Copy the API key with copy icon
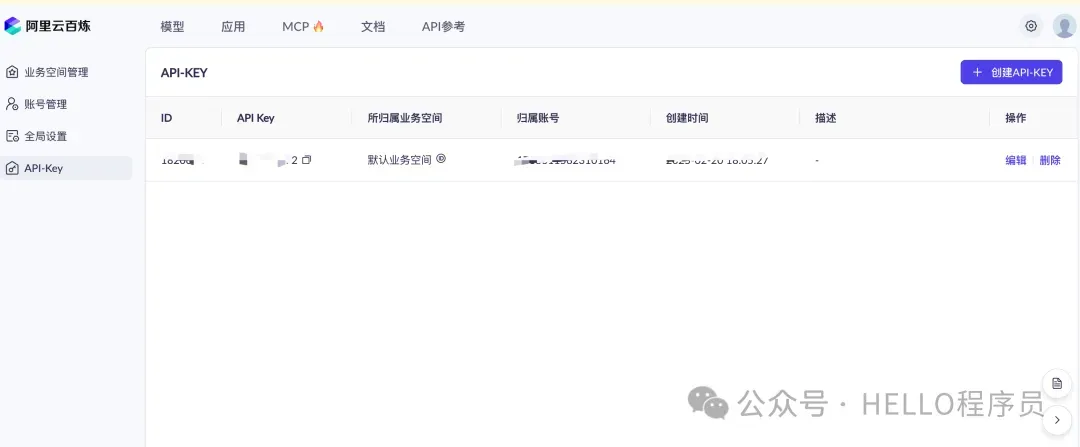 tap(307, 160)
